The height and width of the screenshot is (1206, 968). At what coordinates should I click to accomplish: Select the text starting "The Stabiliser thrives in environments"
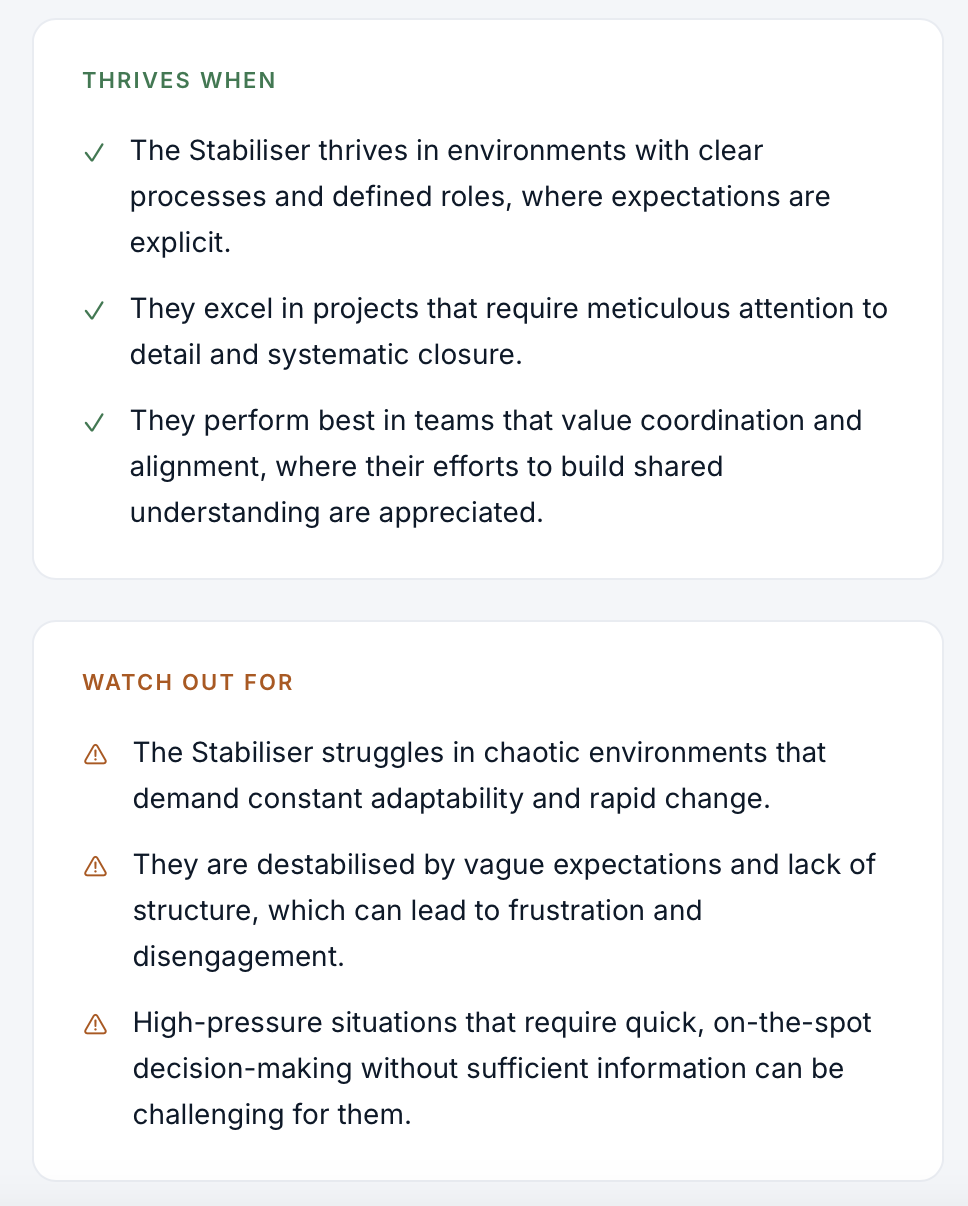(446, 151)
